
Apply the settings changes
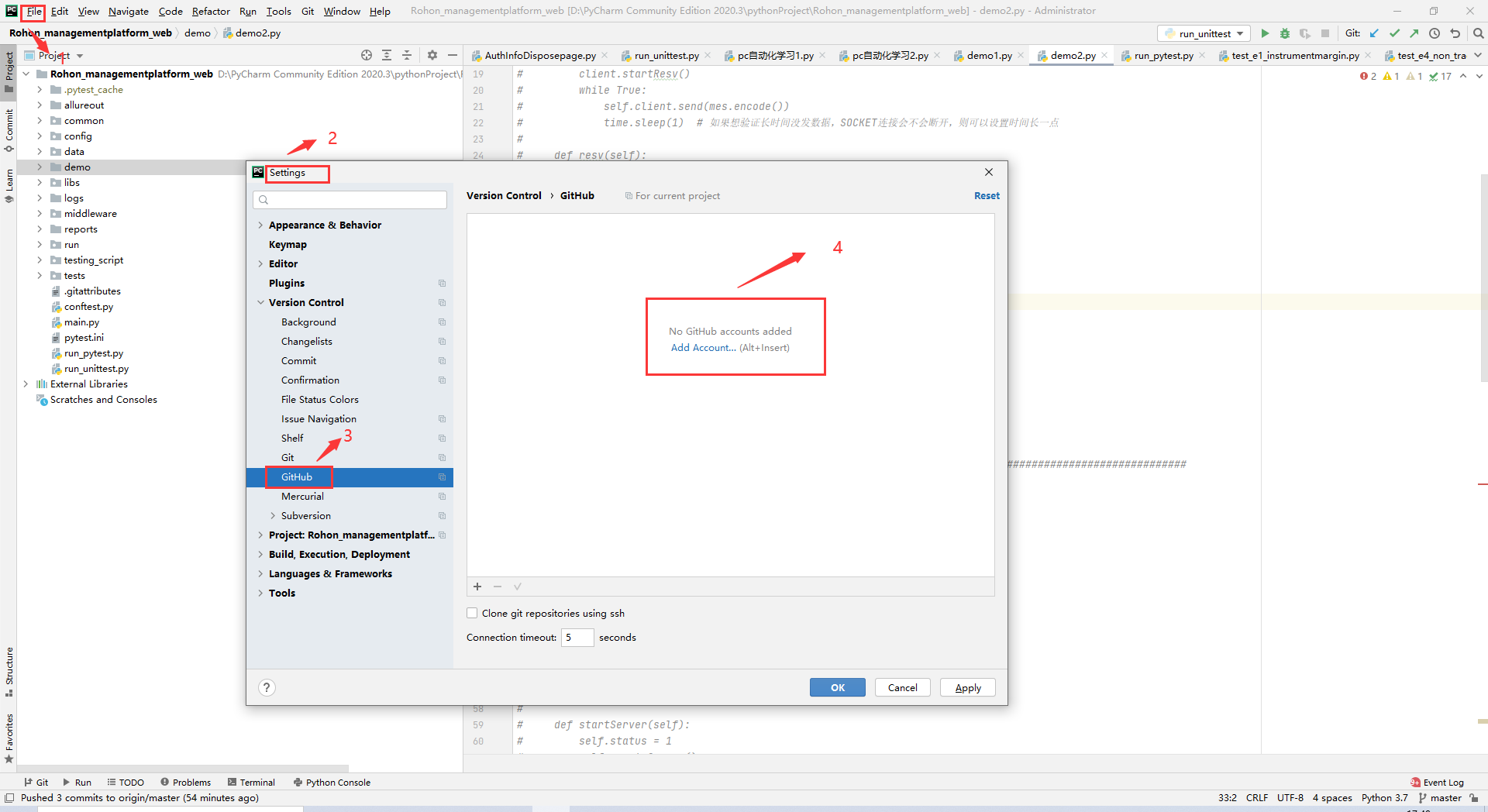coord(968,687)
